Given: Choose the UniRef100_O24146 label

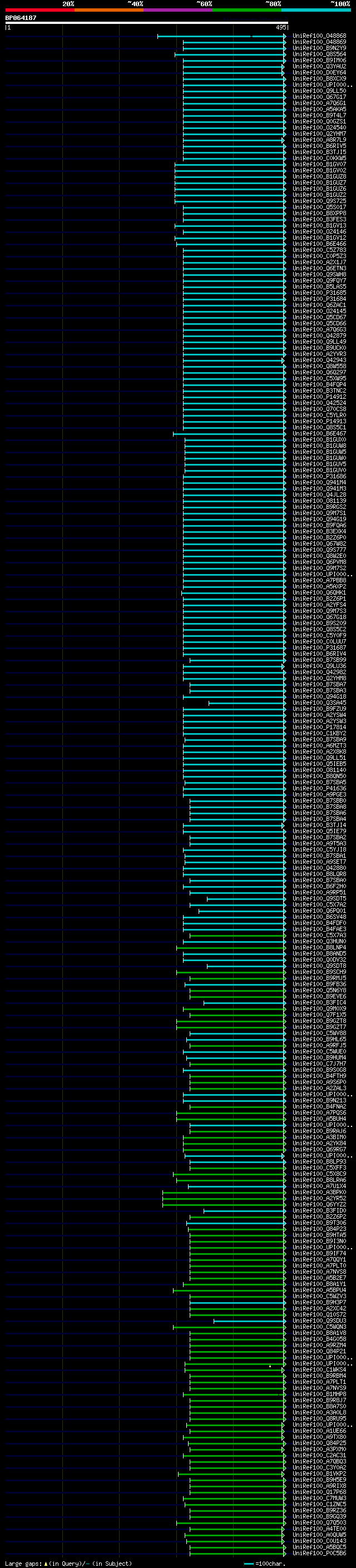Looking at the screenshot, I should click(x=319, y=231).
